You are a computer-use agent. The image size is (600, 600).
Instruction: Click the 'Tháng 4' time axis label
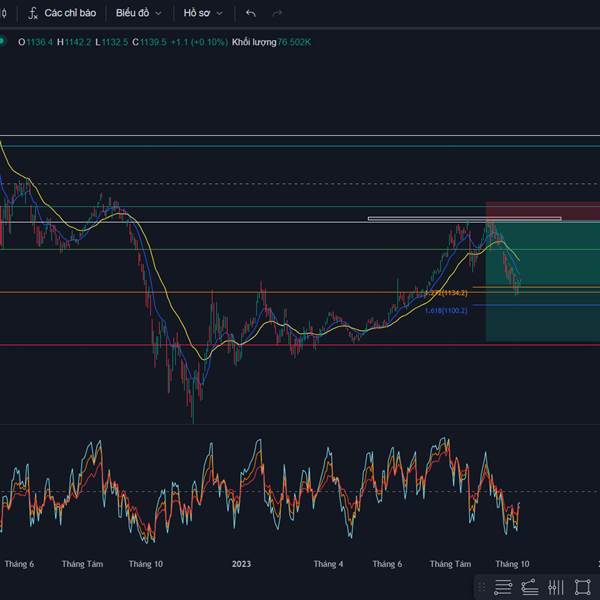click(328, 564)
